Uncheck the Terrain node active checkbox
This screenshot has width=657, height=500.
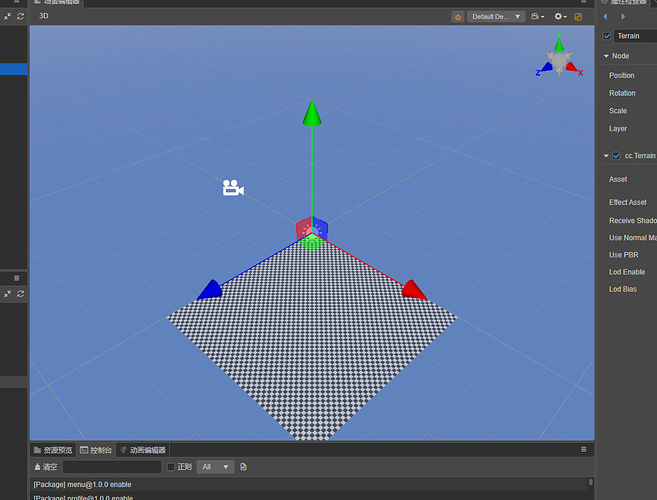click(606, 36)
